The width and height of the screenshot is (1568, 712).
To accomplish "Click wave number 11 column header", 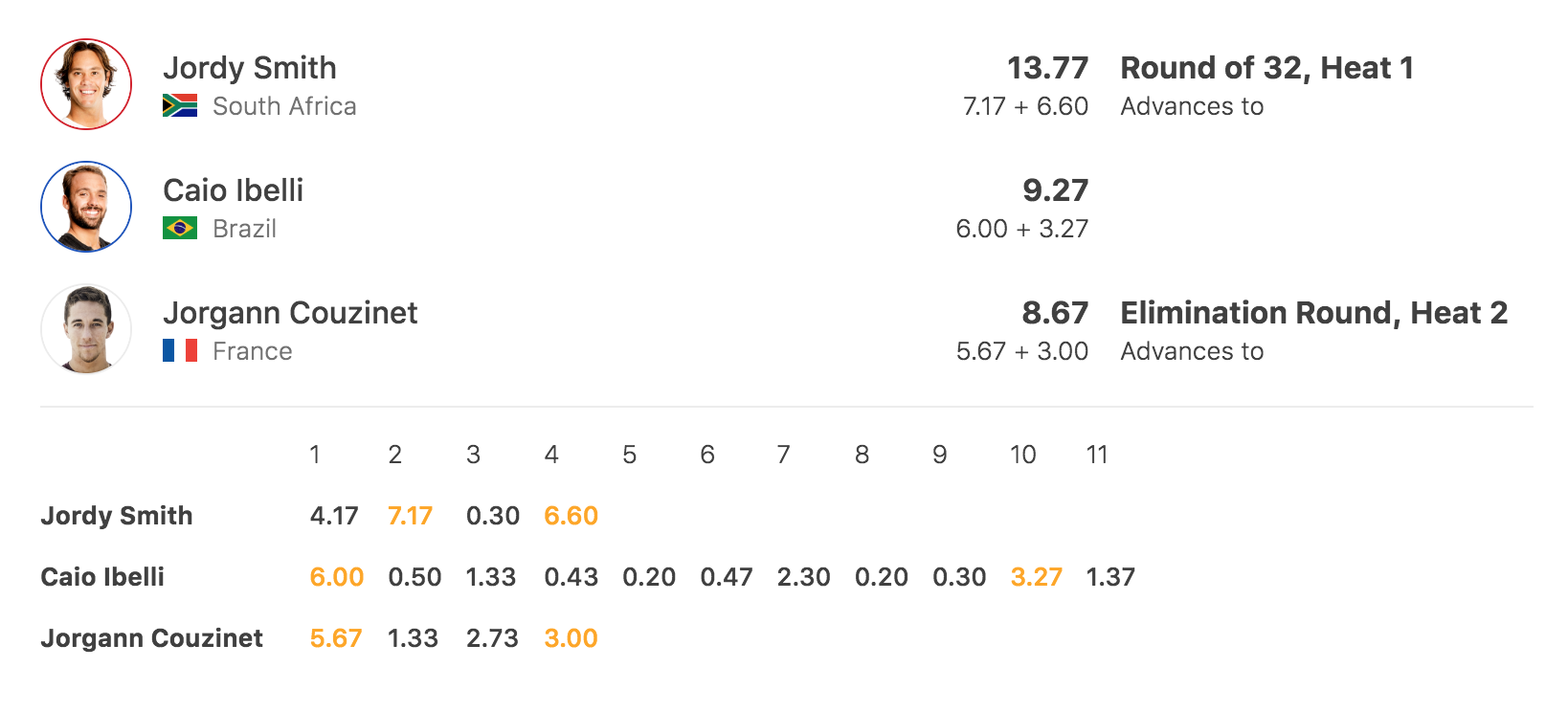I will click(1097, 455).
